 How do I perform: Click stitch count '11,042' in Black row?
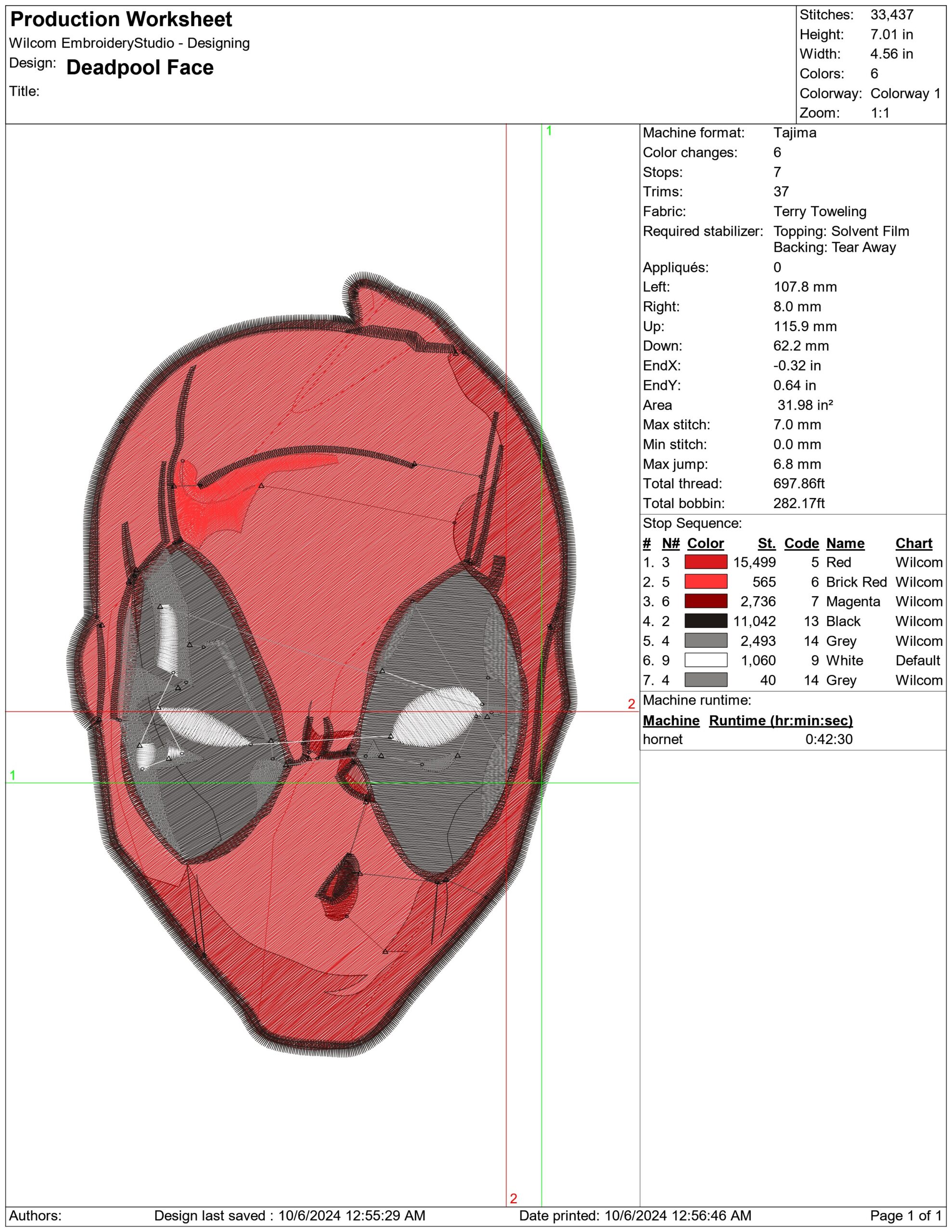click(755, 621)
